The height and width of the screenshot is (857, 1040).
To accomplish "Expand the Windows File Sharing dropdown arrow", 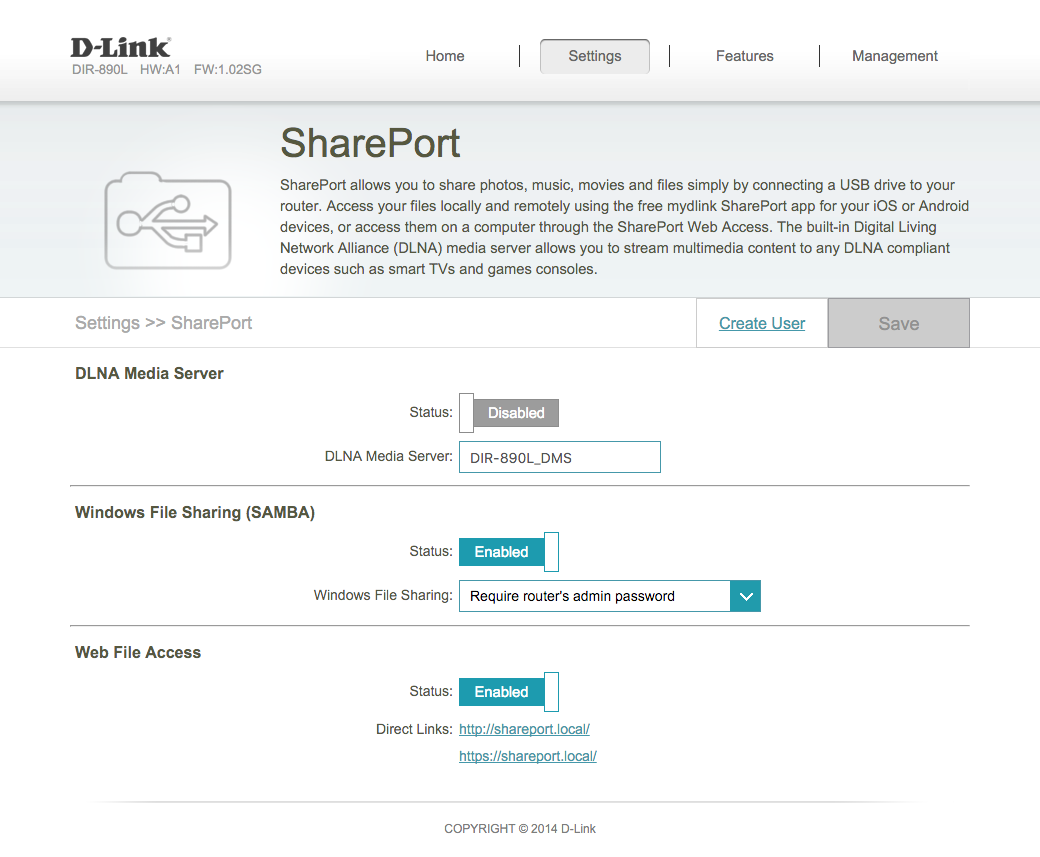I will (x=745, y=596).
